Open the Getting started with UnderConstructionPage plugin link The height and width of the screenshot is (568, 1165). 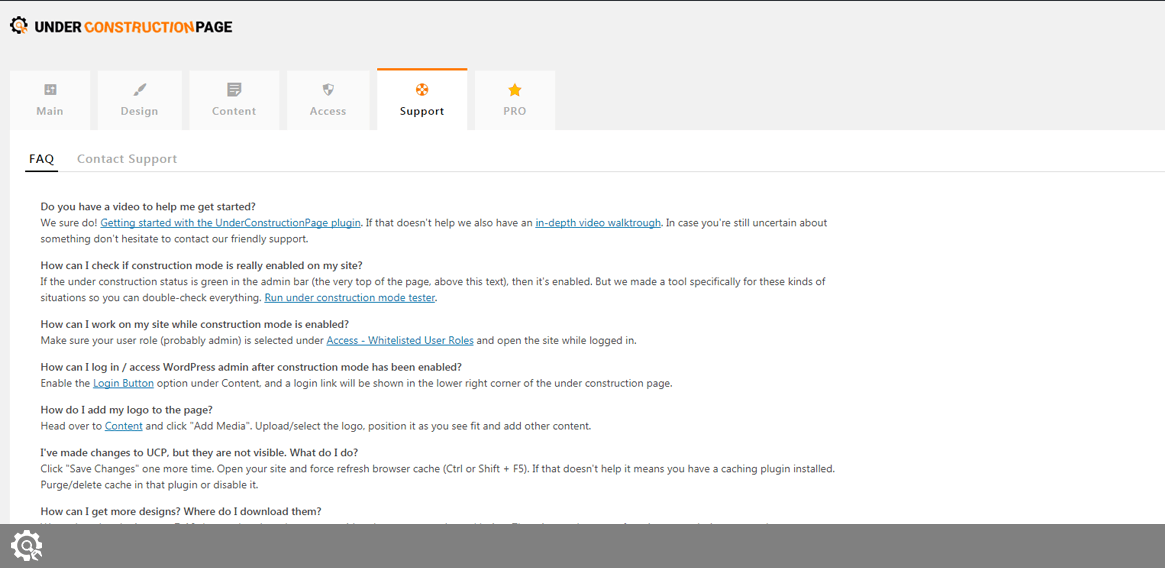coord(230,223)
